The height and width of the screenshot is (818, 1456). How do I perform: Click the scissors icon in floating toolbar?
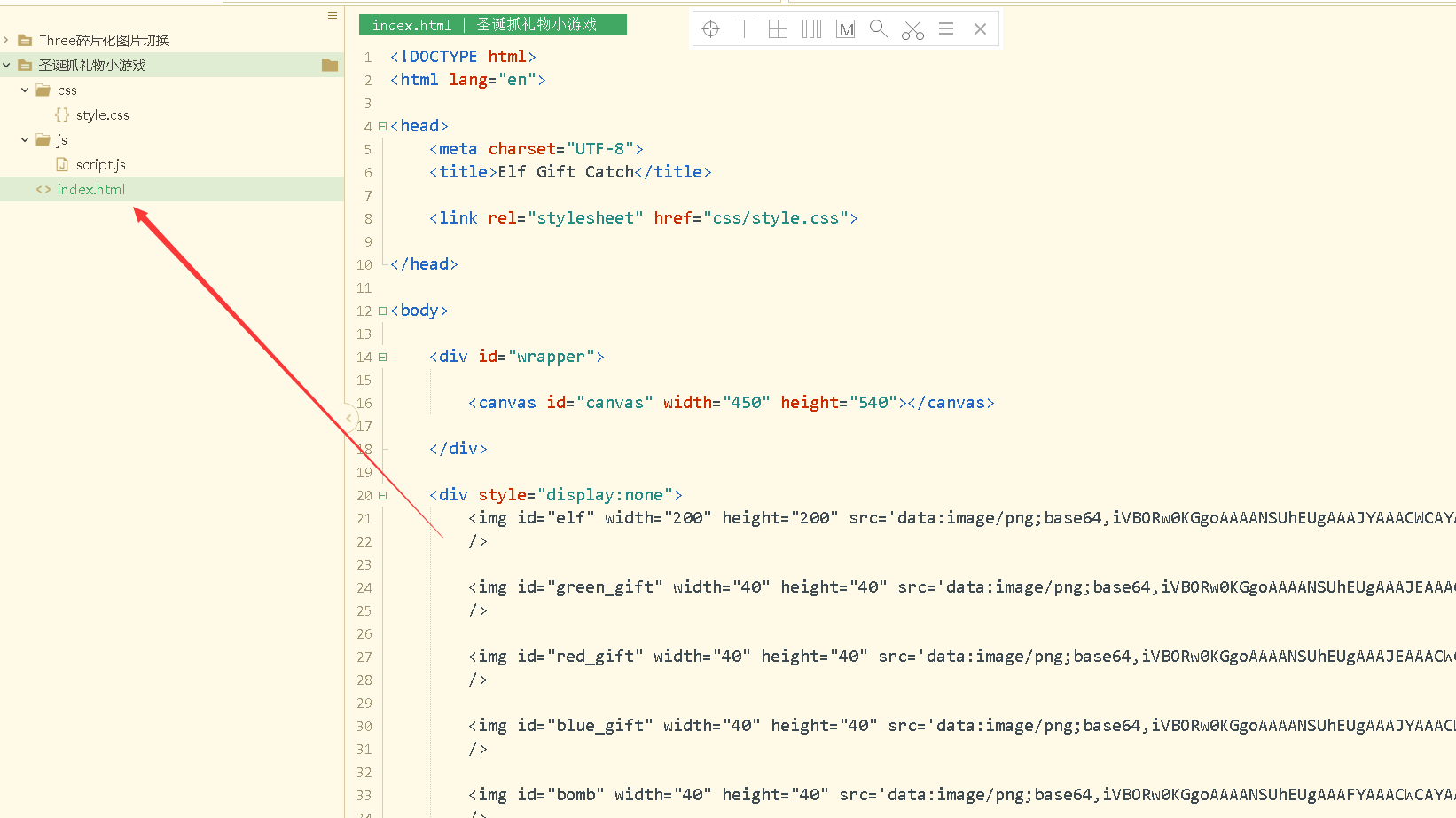pyautogui.click(x=912, y=30)
